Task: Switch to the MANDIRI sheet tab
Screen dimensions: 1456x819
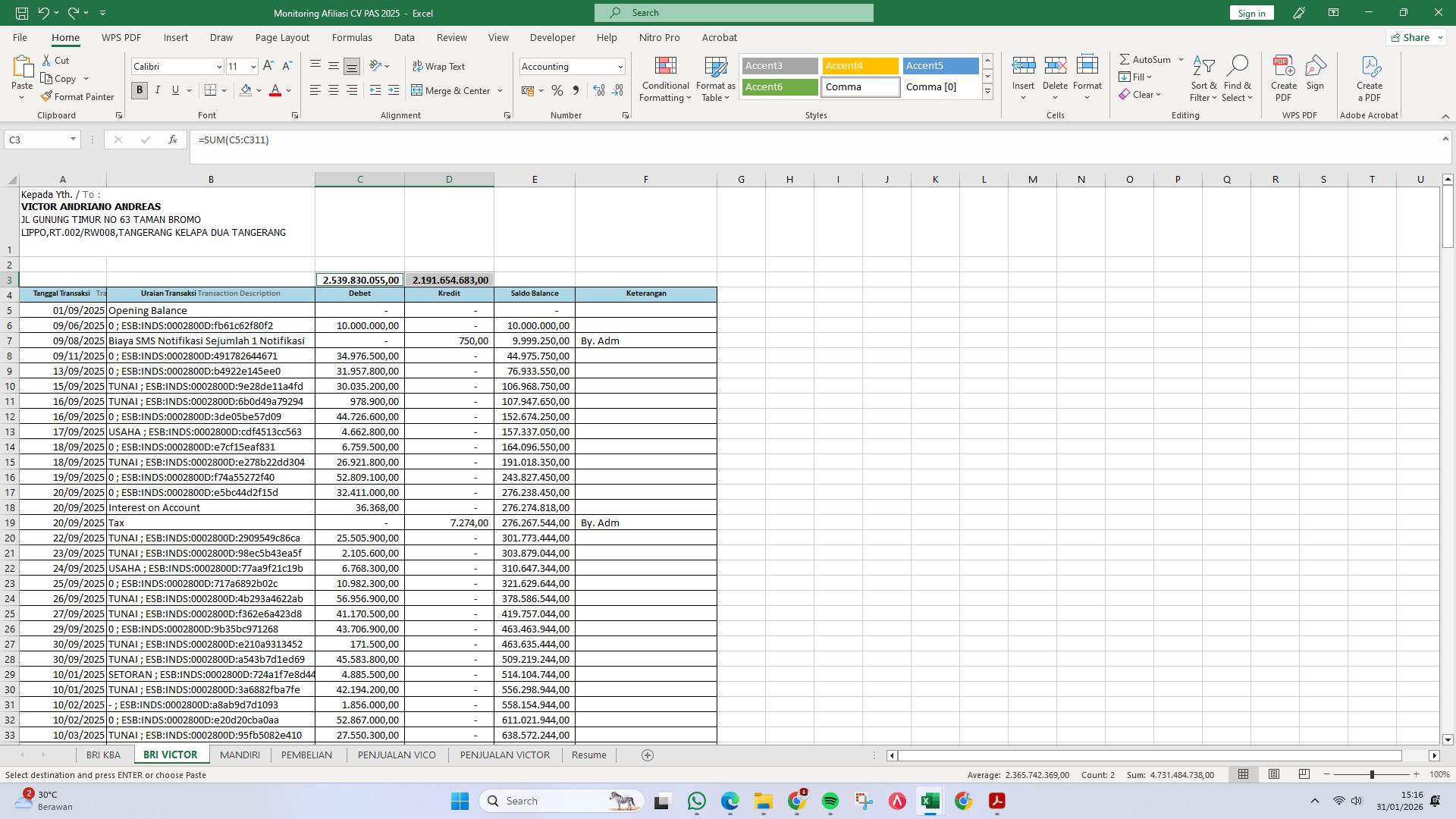Action: [239, 755]
